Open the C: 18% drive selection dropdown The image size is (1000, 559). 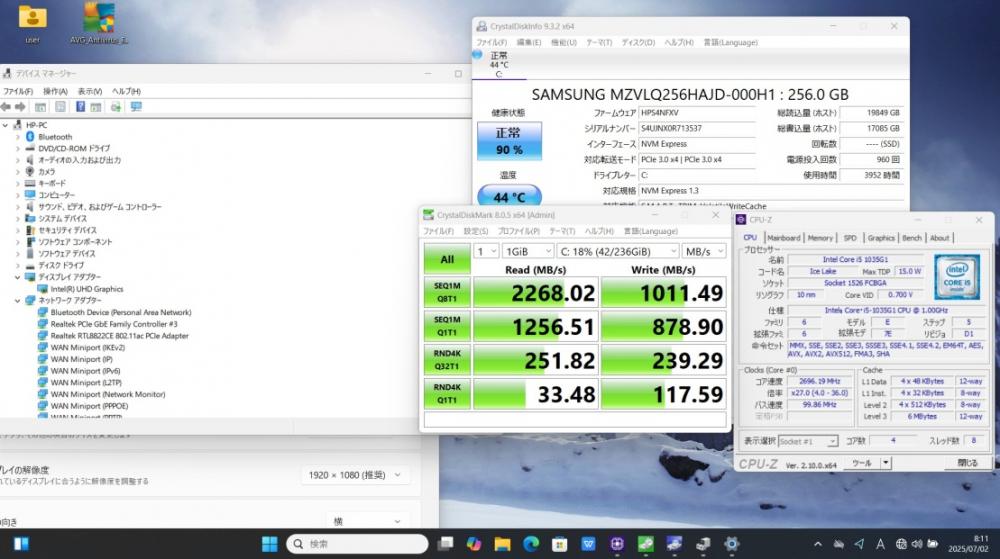point(617,251)
